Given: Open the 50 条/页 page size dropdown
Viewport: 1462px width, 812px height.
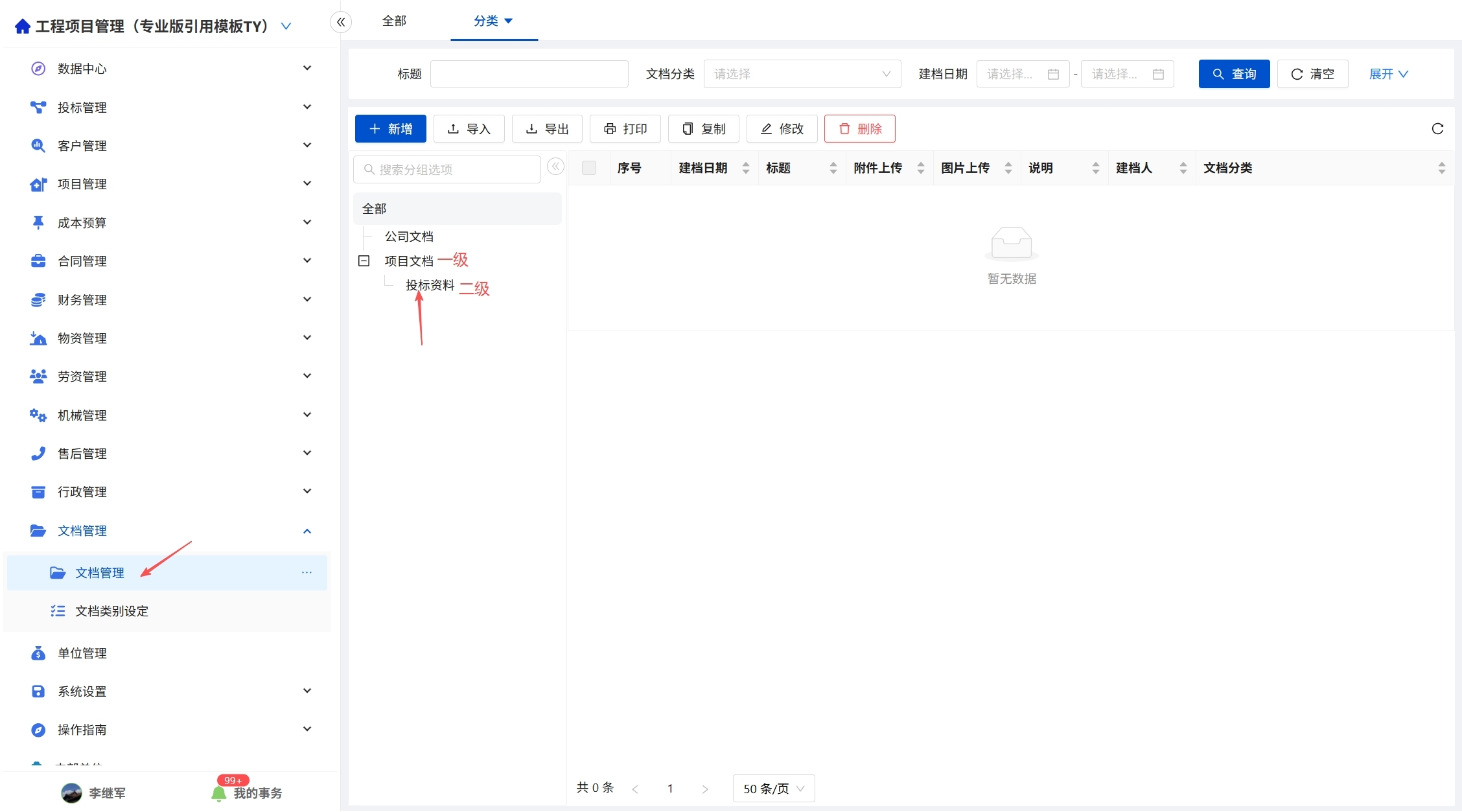Looking at the screenshot, I should (772, 788).
